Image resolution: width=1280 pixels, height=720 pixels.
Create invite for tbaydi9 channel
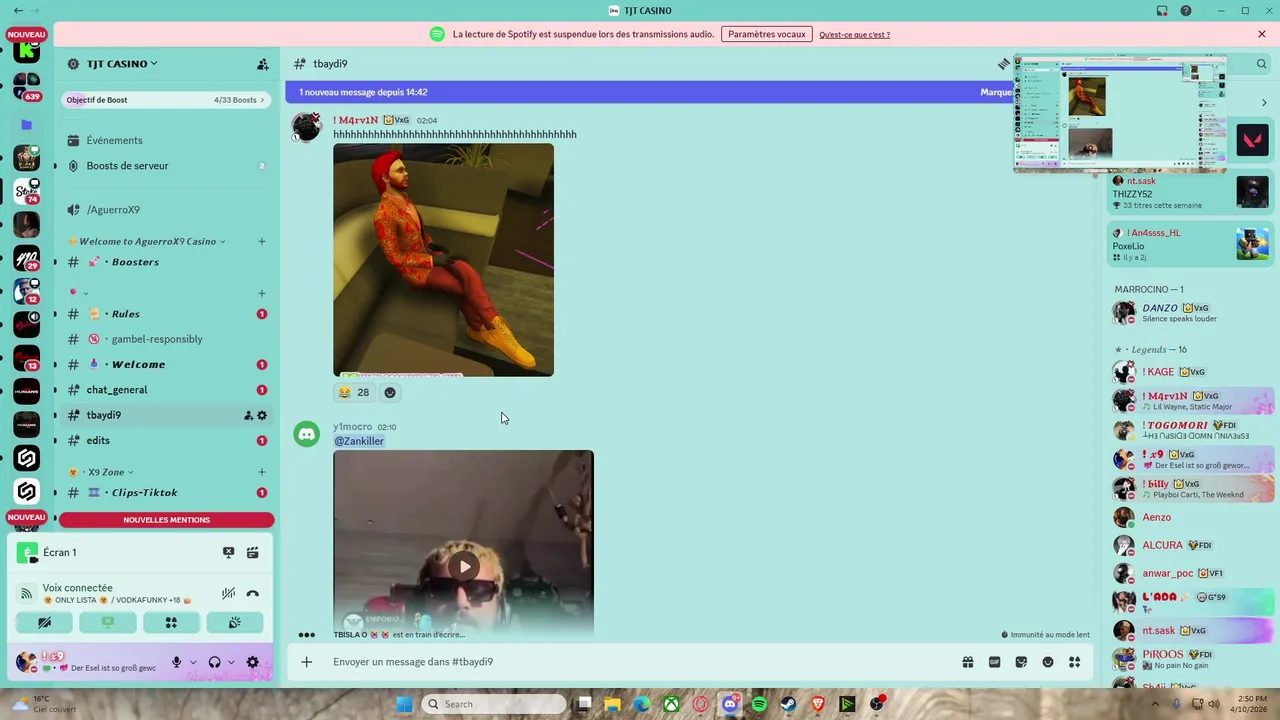(248, 415)
